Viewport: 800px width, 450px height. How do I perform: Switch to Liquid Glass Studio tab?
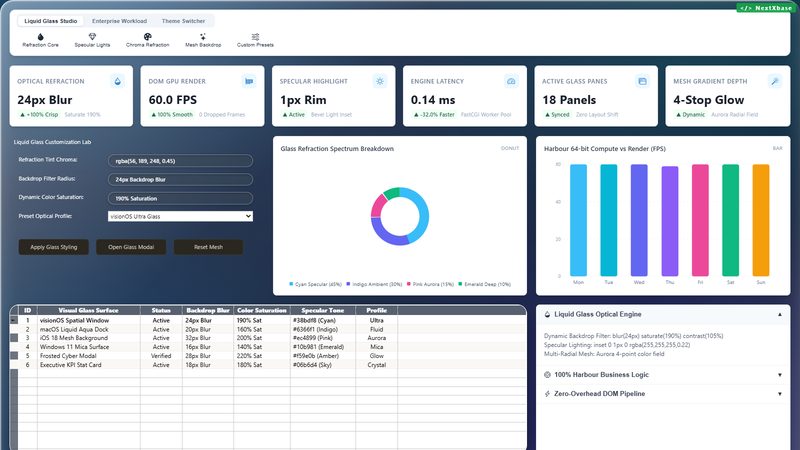coord(51,21)
